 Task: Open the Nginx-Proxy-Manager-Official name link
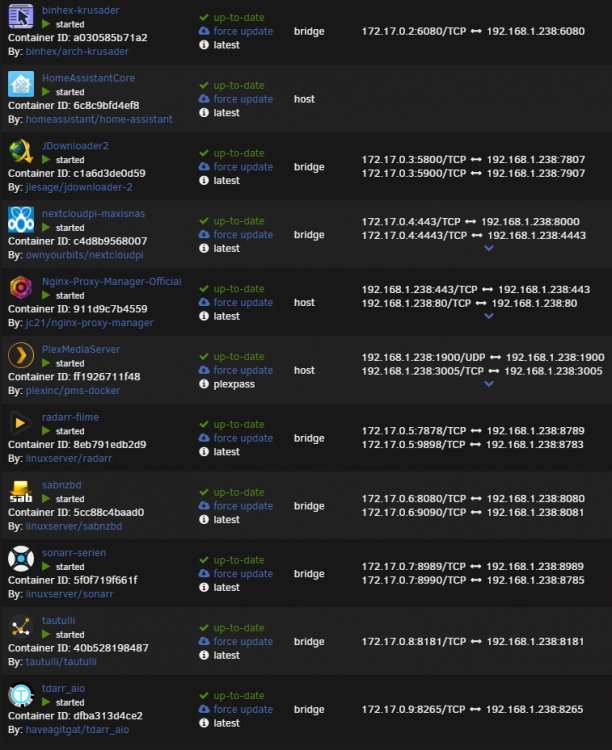pos(111,282)
